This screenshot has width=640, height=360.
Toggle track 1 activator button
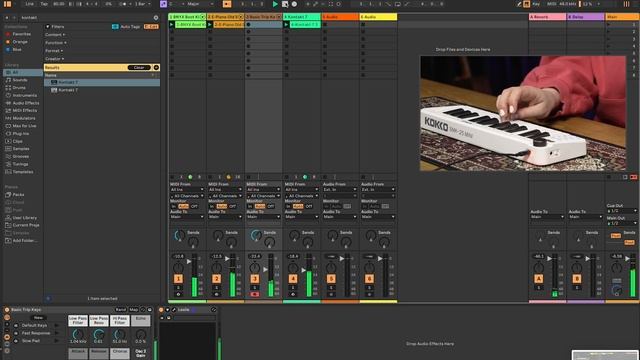coord(178,279)
